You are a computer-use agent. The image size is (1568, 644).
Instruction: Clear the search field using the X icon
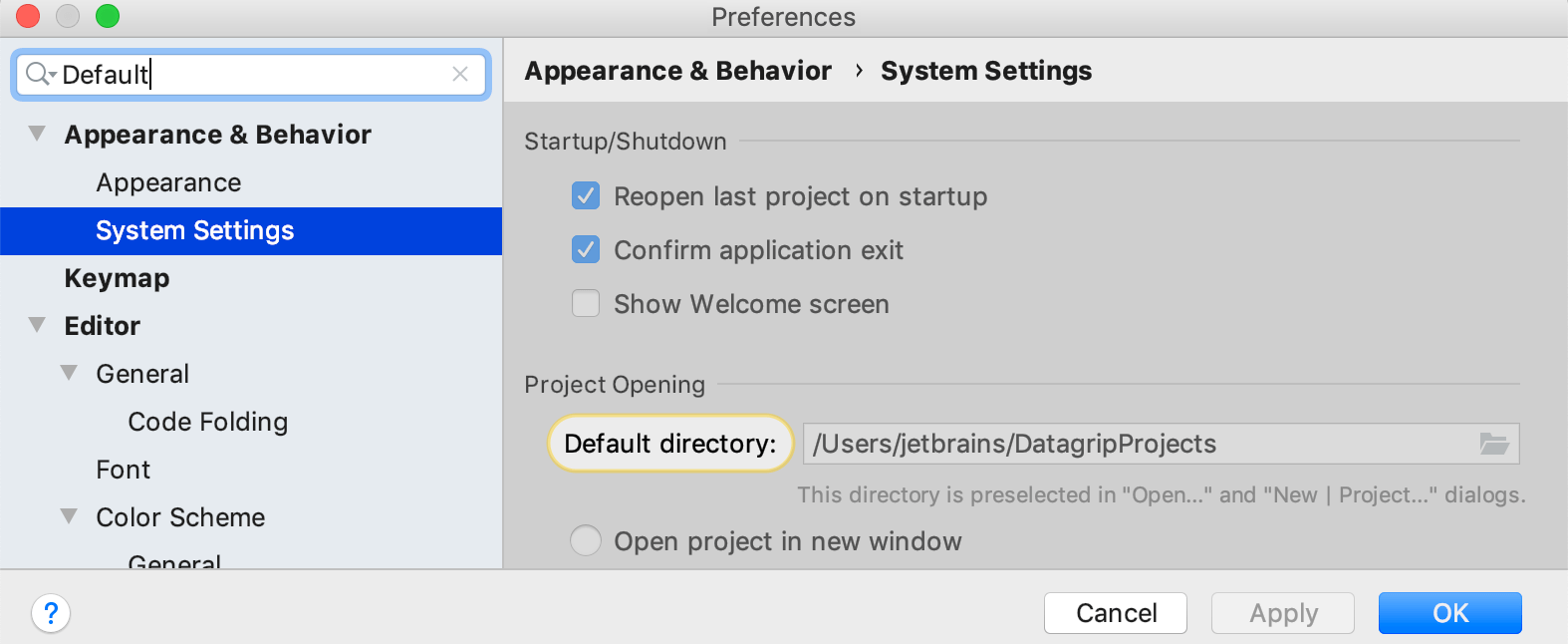click(460, 74)
